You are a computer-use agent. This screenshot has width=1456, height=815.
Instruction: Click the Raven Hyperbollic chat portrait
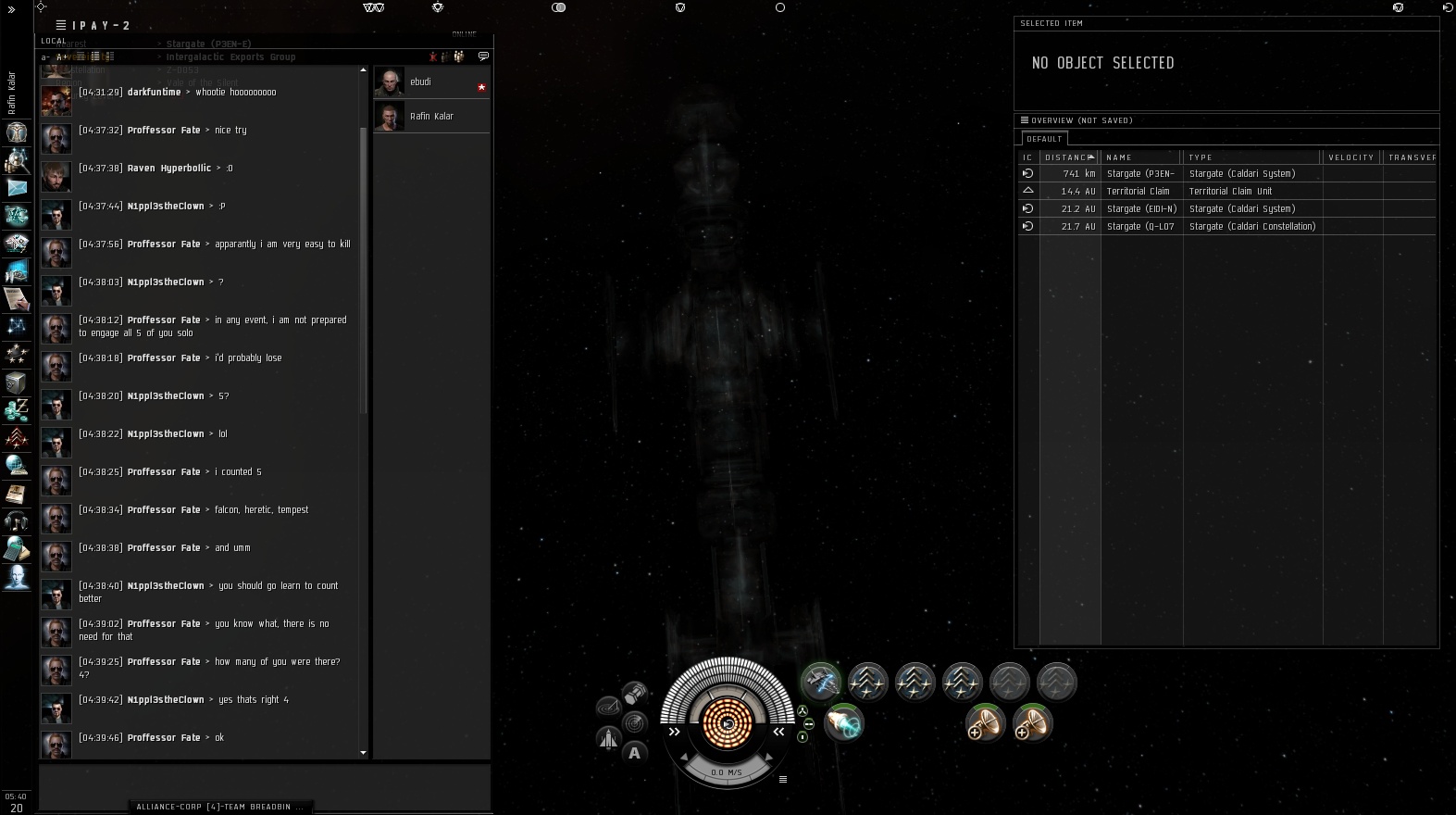[56, 175]
